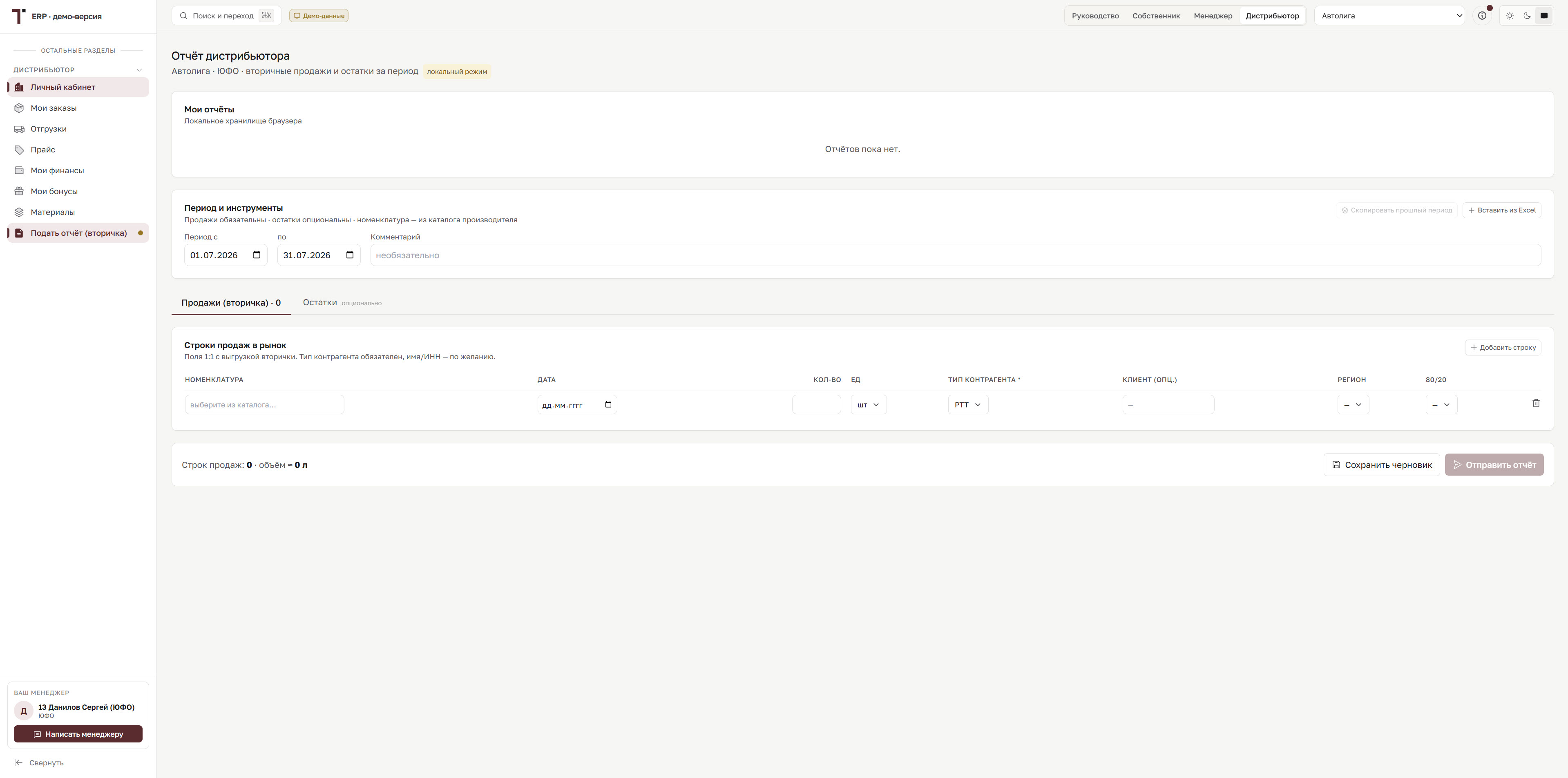This screenshot has width=1568, height=778.
Task: Switch role to Собственник
Action: 1156,16
